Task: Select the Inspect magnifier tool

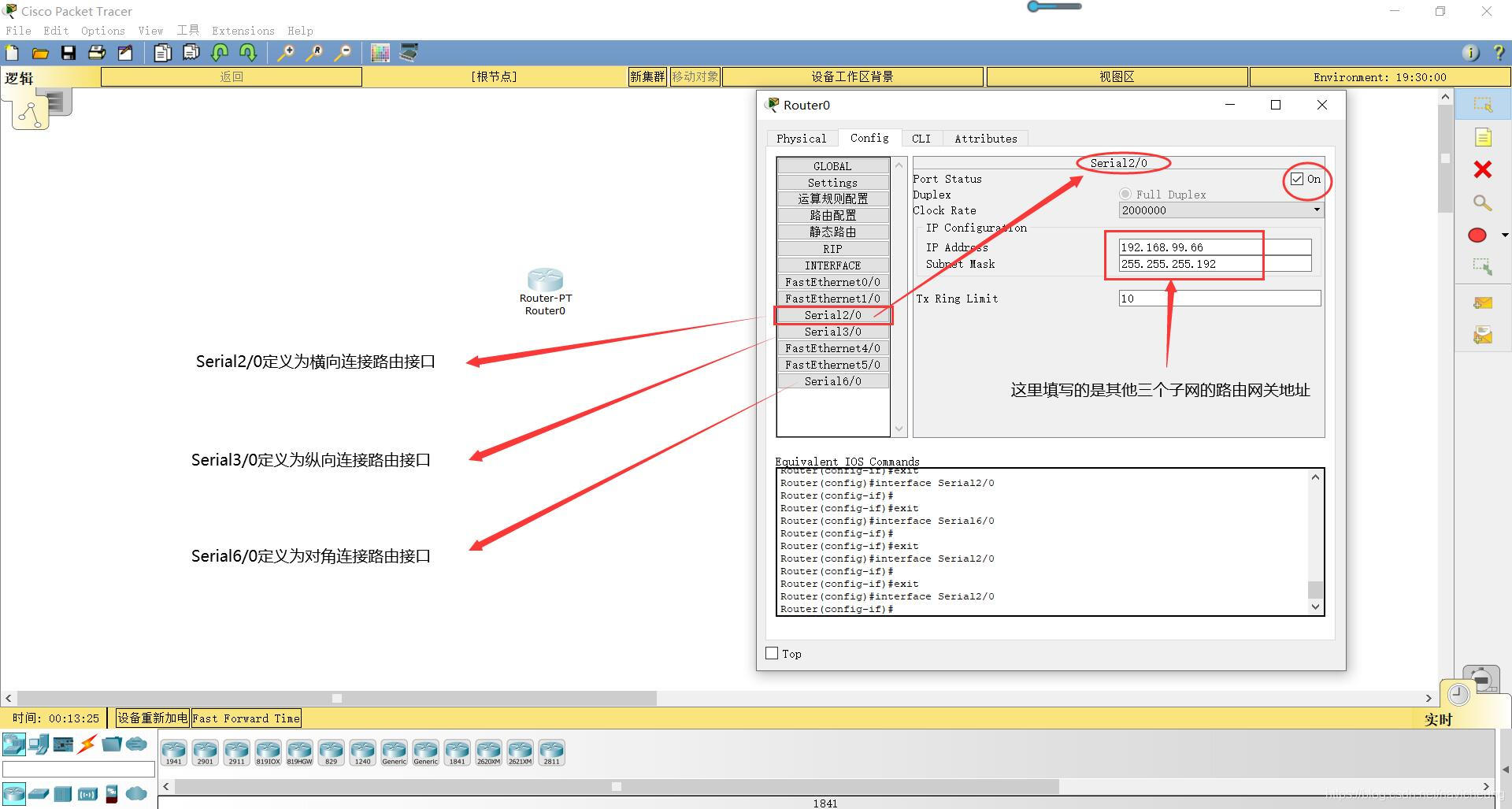Action: tap(1483, 203)
